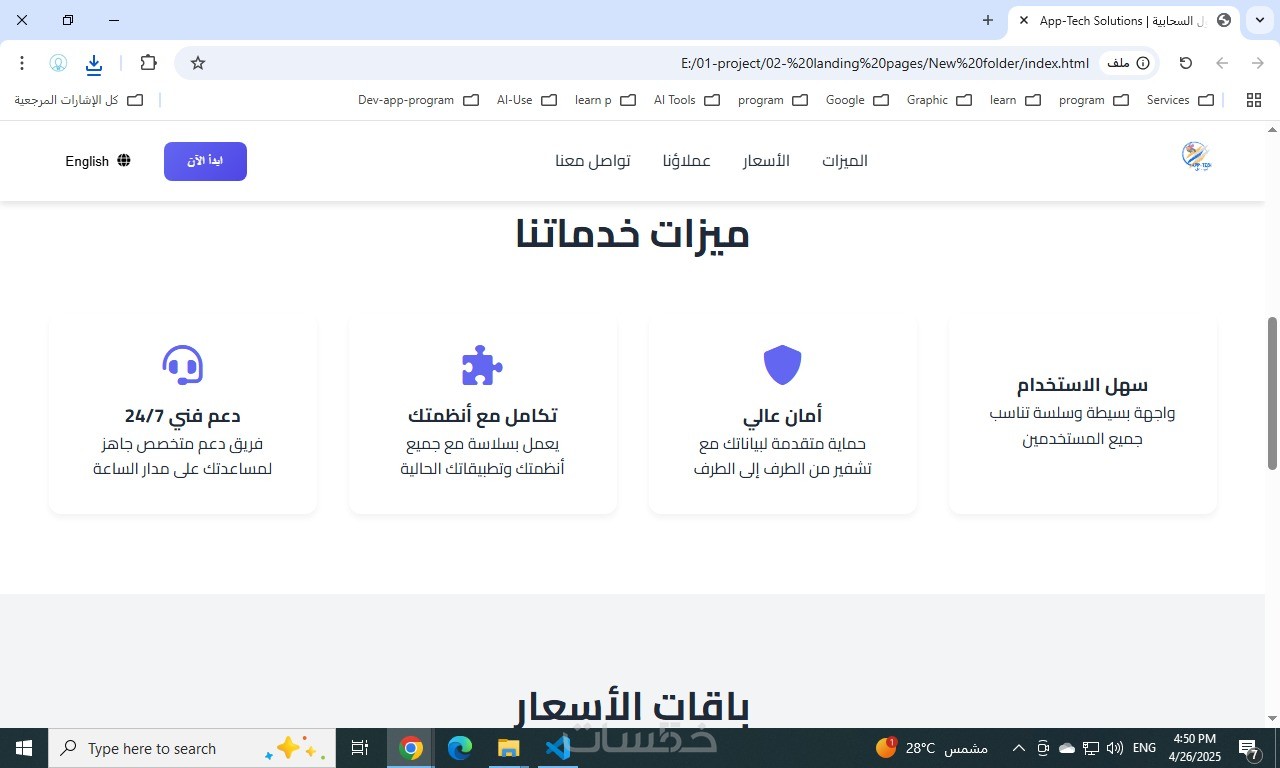
Task: Click the ميزات خدماتنا section title
Action: (632, 234)
